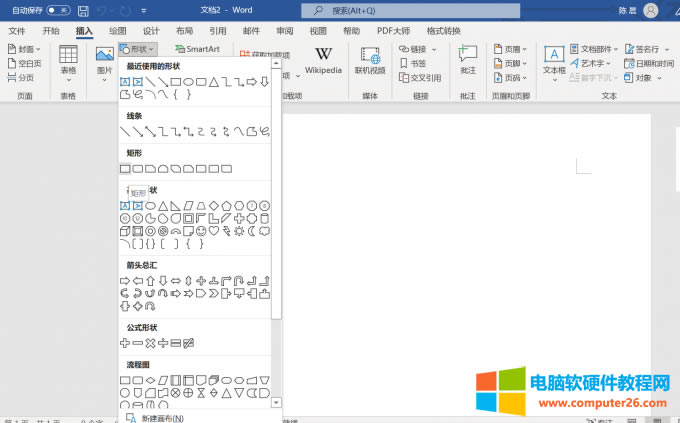Insert an online video (联机视频)
Image resolution: width=680 pixels, height=423 pixels.
[369, 61]
